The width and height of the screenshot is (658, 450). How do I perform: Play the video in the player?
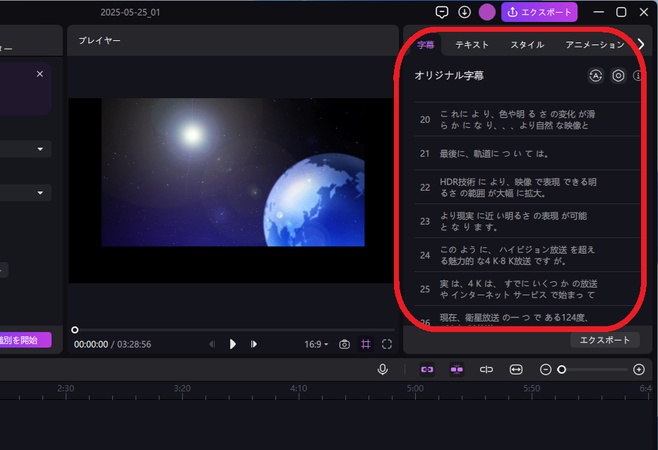coord(232,344)
